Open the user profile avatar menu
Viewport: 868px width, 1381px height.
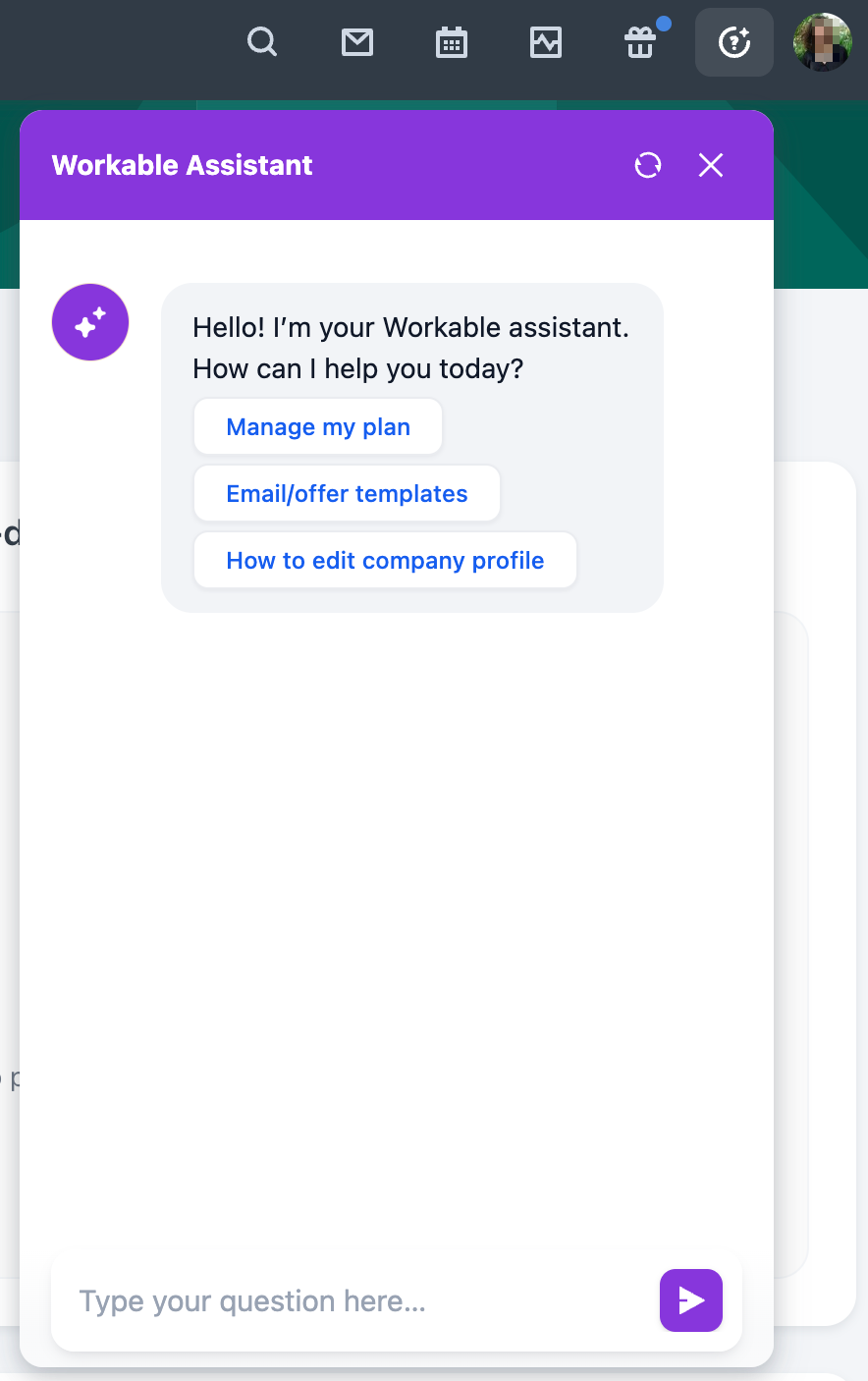pyautogui.click(x=822, y=42)
